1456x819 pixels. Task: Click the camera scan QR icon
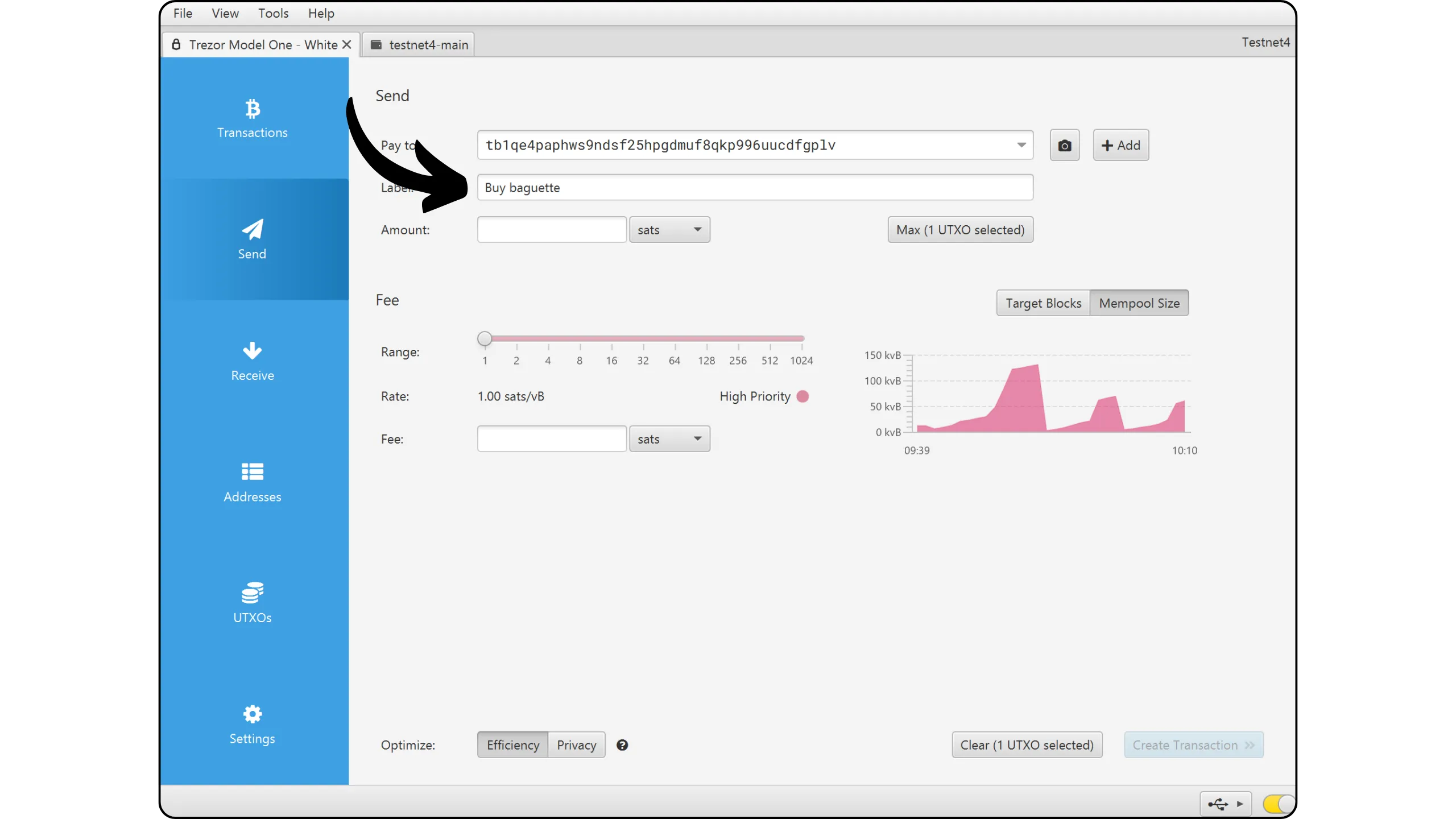1064,146
